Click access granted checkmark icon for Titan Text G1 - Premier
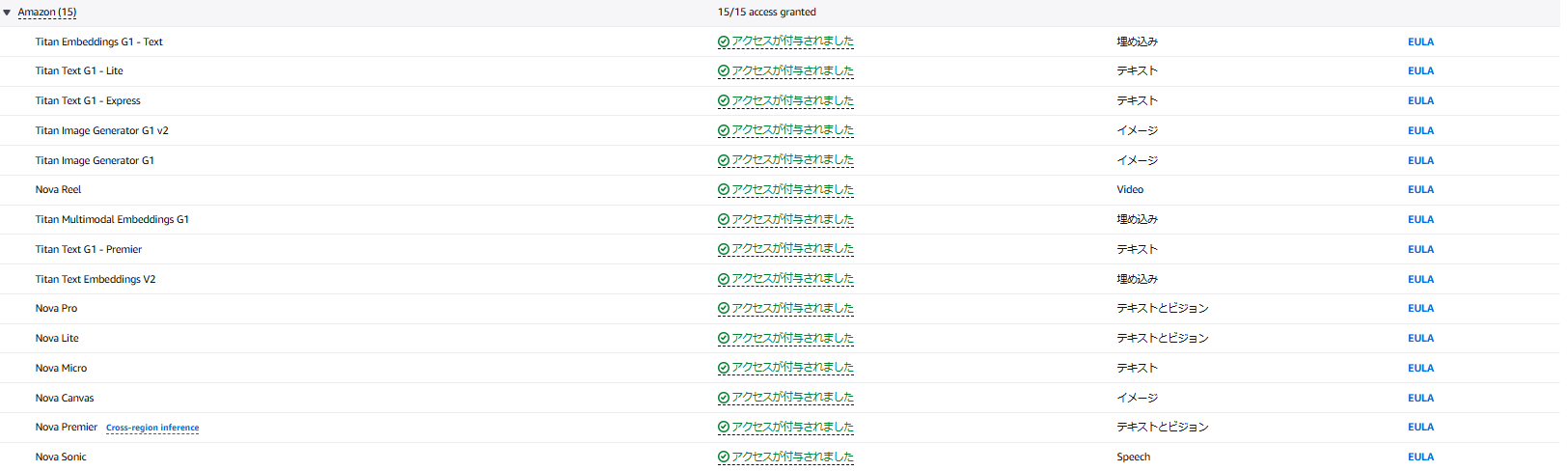The height and width of the screenshot is (471, 1568). tap(724, 250)
